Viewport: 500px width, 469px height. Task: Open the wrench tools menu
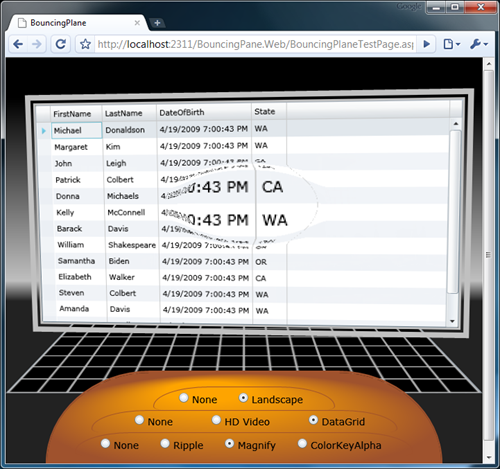coord(479,44)
